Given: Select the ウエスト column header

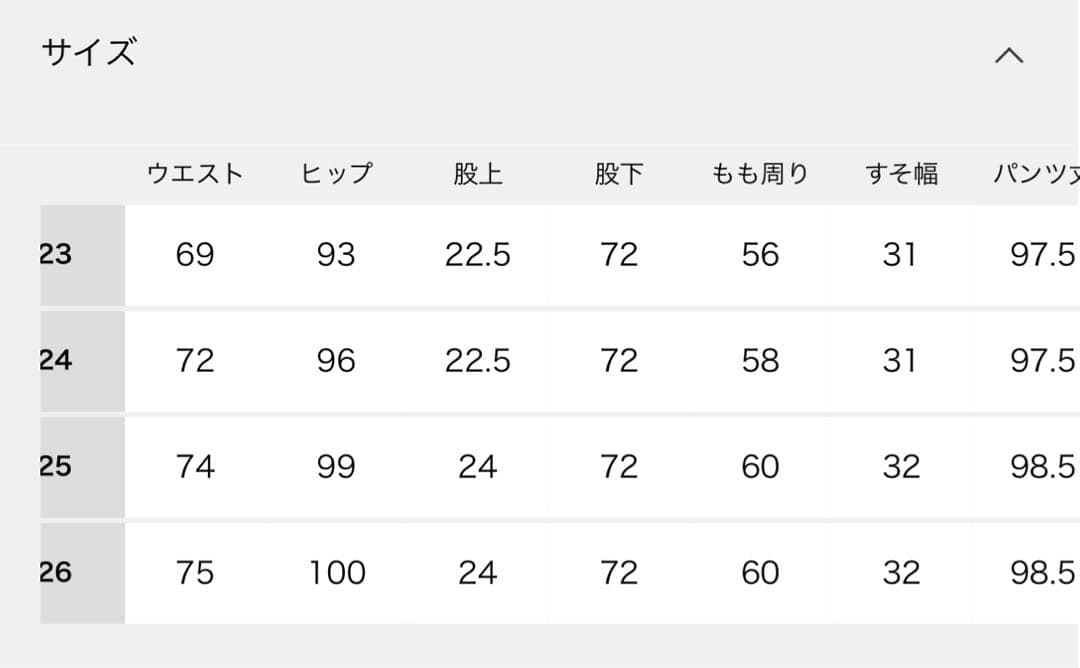Looking at the screenshot, I should (x=195, y=174).
